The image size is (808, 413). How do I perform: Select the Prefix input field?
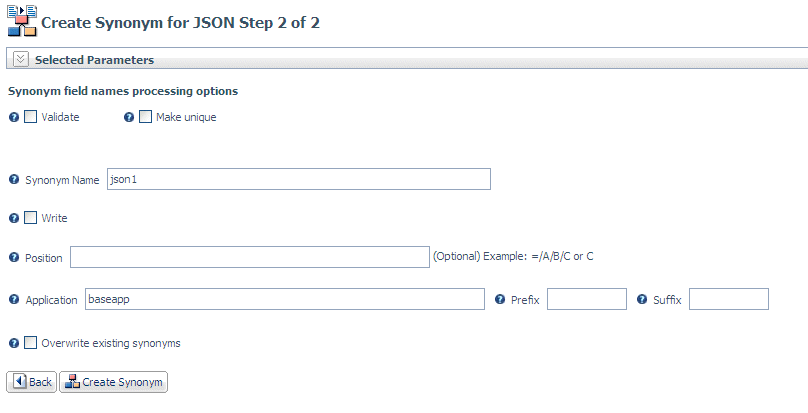pyautogui.click(x=587, y=299)
